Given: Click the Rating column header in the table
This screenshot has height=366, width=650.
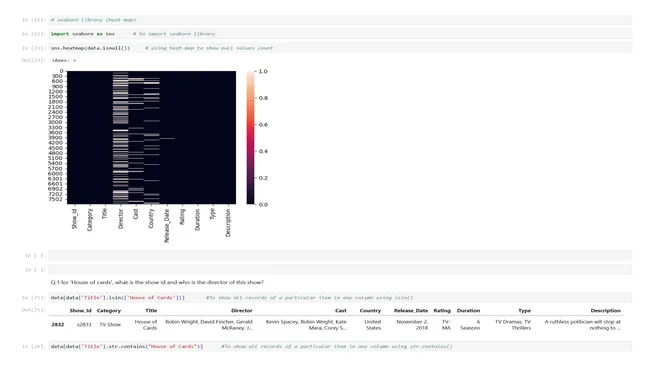Looking at the screenshot, I should 442,310.
